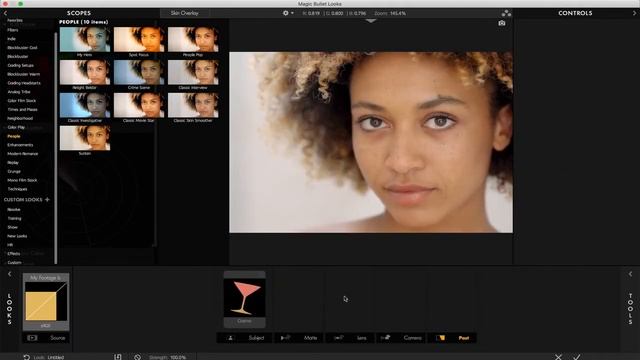The image size is (640, 360).
Task: Click the Camera stage icon
Action: click(386, 338)
